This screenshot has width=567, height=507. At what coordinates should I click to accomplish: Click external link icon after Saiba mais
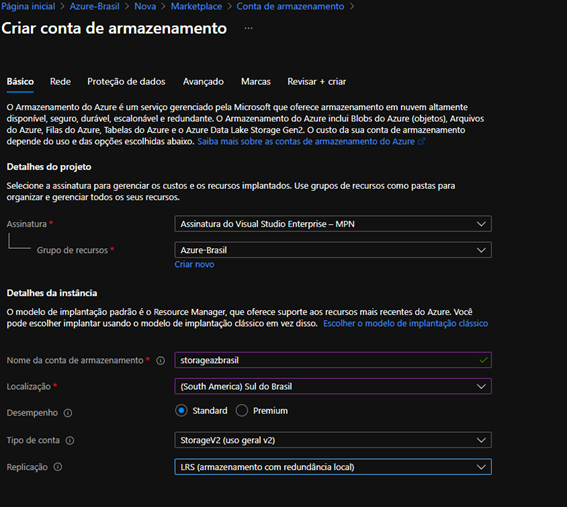pyautogui.click(x=421, y=141)
